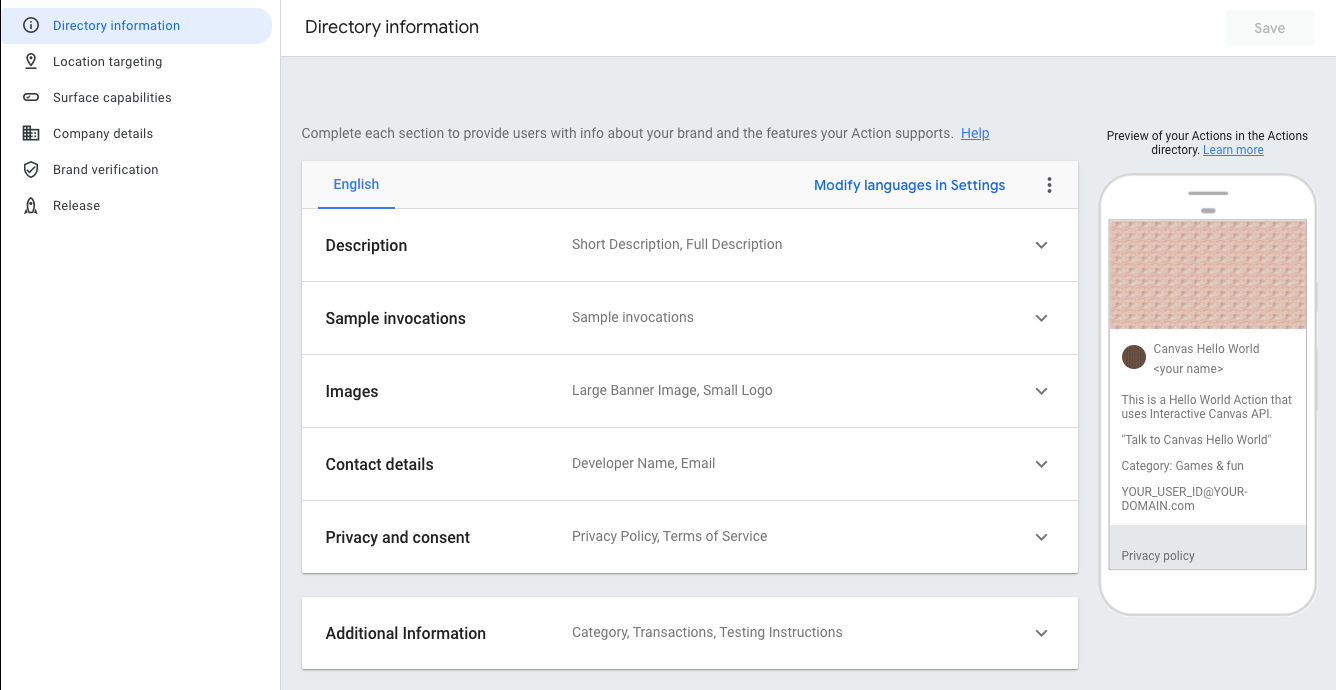Click the Location targeting pin icon

31,62
